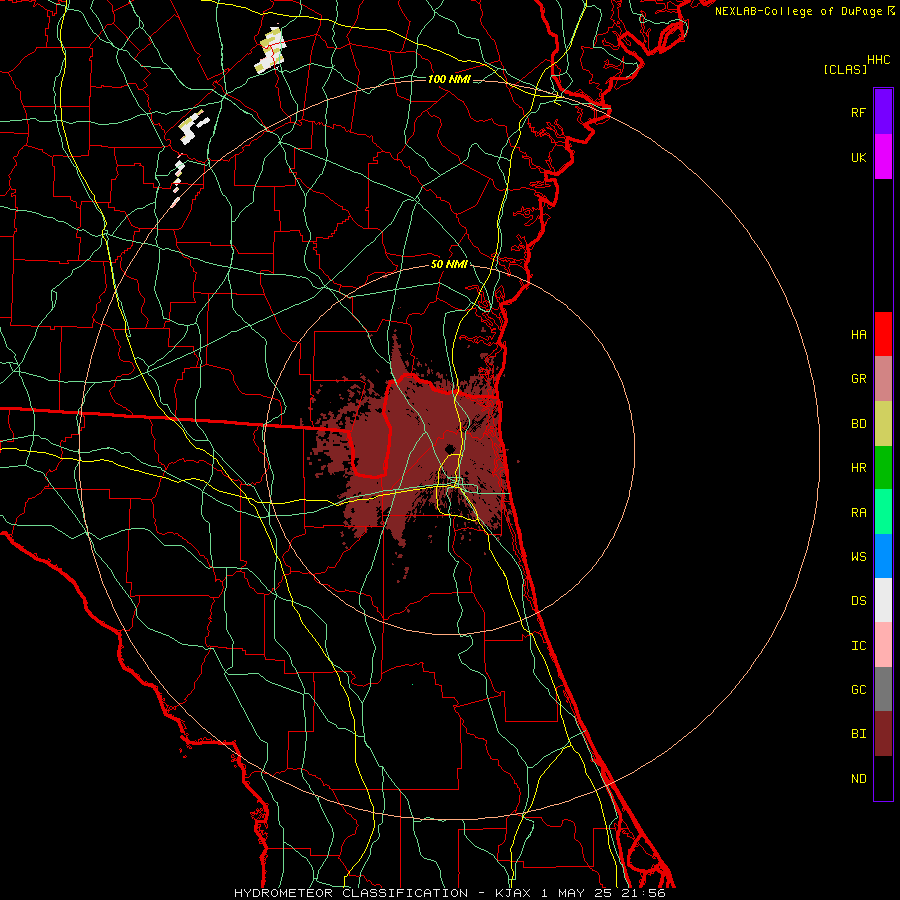Click the Hydrometeor Classification KJAX caption

449,893
